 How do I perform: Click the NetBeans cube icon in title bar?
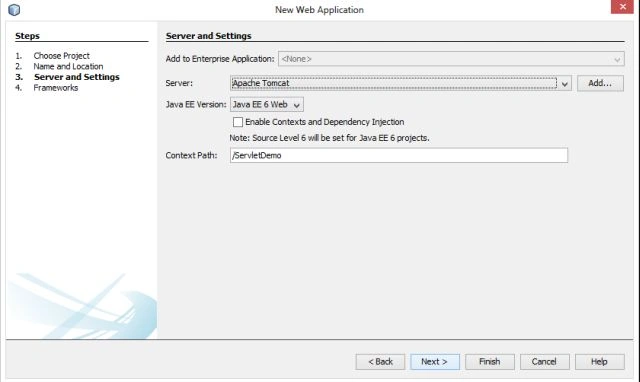[14, 9]
